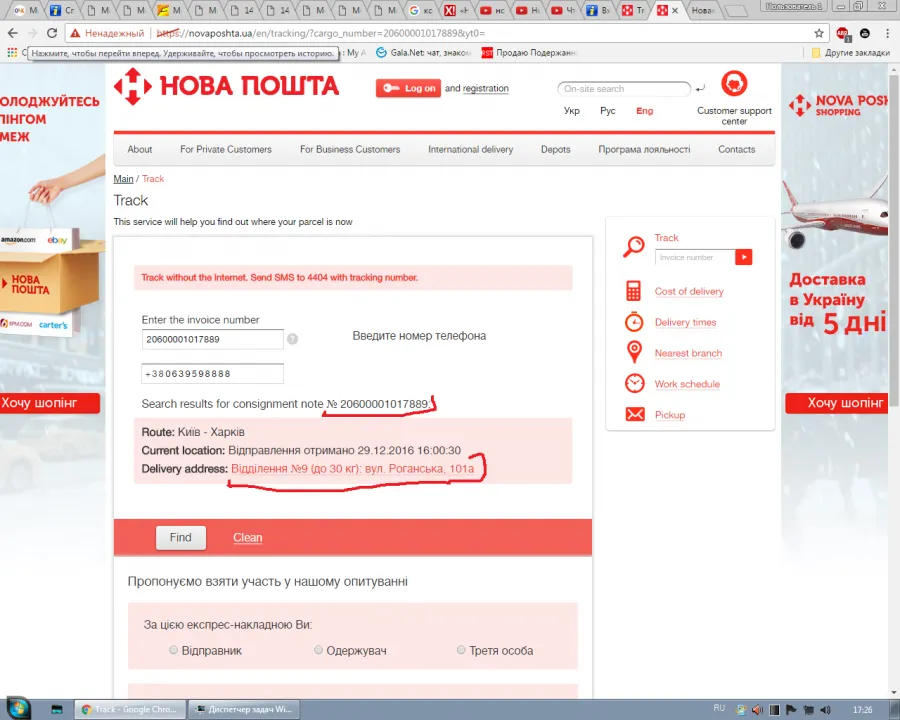This screenshot has height=720, width=900.
Task: Open the Google search tab
Action: point(421,10)
